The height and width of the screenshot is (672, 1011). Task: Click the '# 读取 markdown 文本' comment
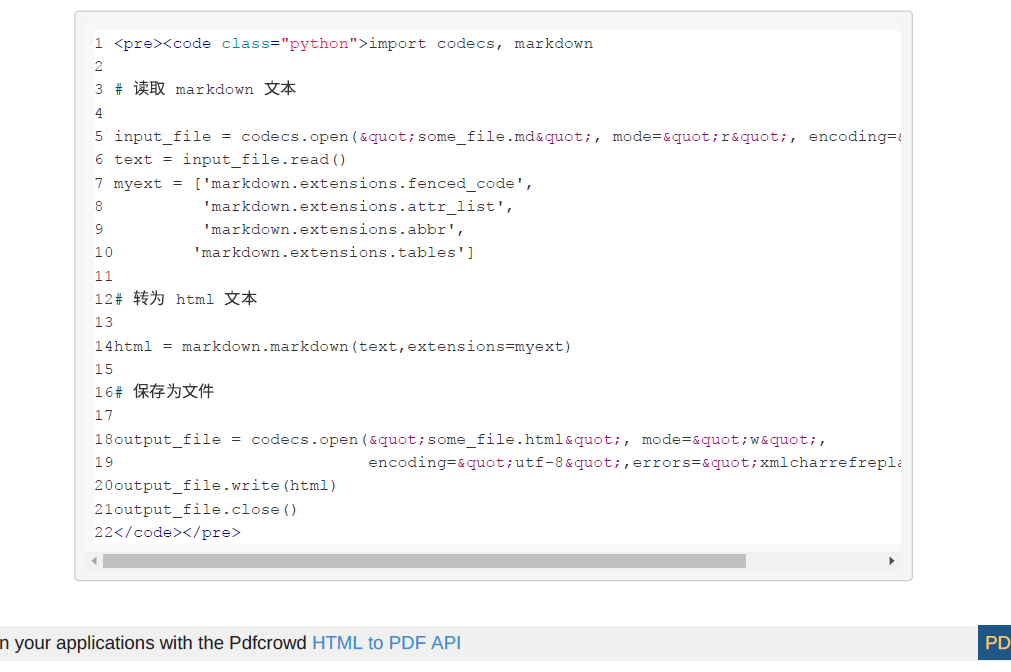tap(205, 89)
